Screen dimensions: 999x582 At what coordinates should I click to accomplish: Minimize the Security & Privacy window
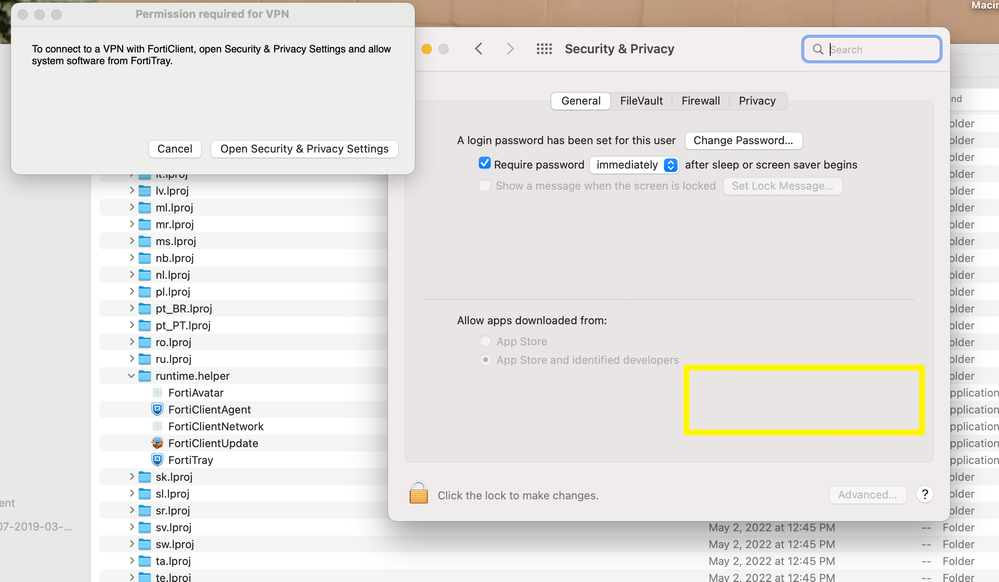click(427, 49)
